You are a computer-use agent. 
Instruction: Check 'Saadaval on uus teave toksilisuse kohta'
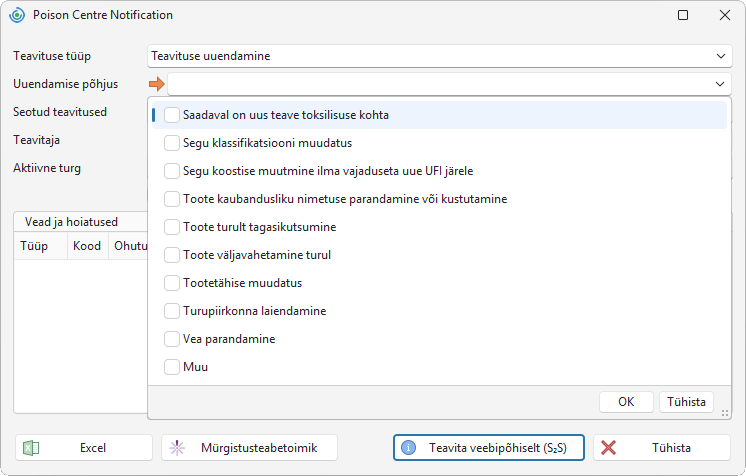[172, 115]
